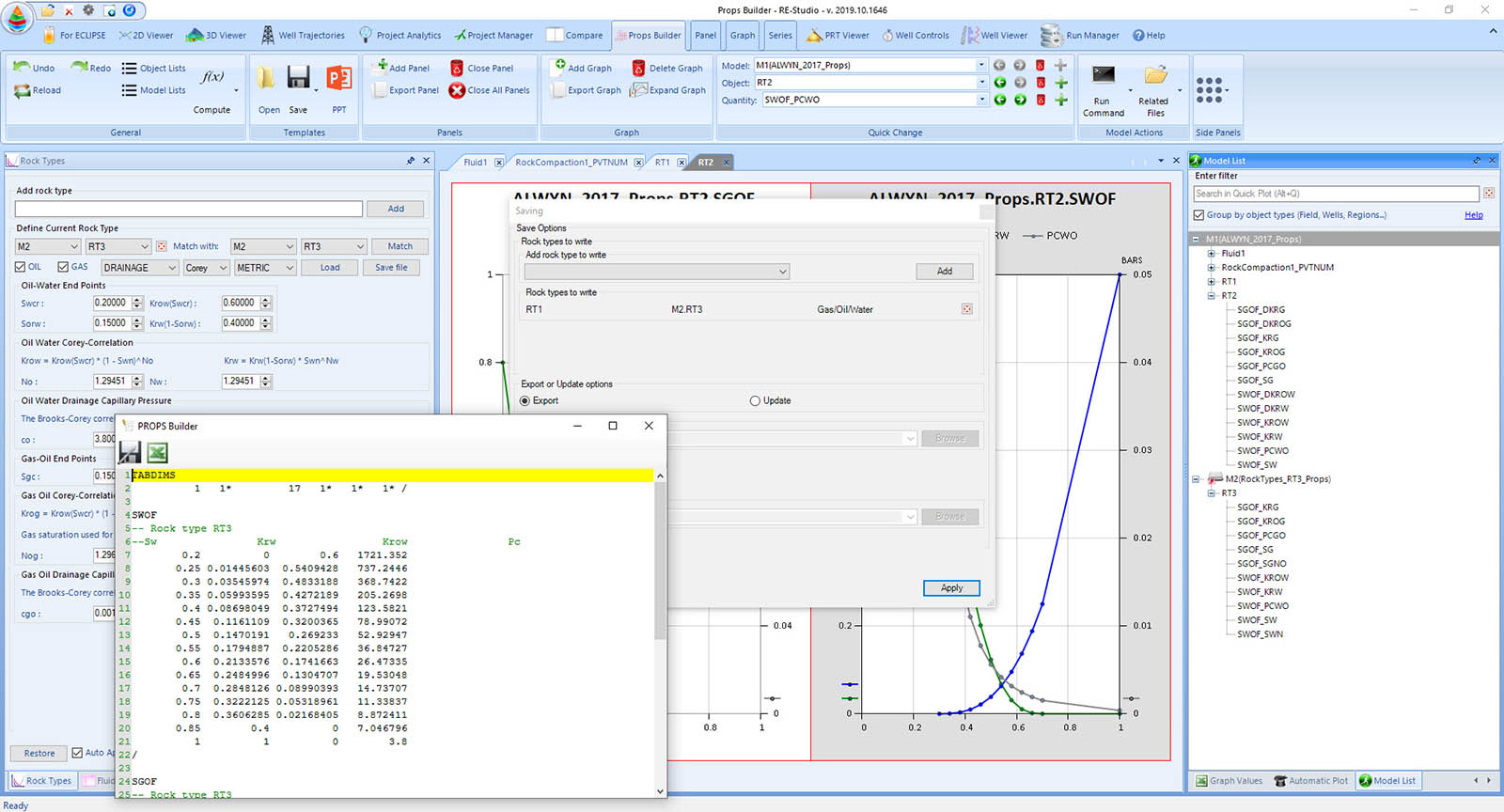Open Side Panels dots icon
This screenshot has width=1504, height=812.
click(x=1209, y=90)
